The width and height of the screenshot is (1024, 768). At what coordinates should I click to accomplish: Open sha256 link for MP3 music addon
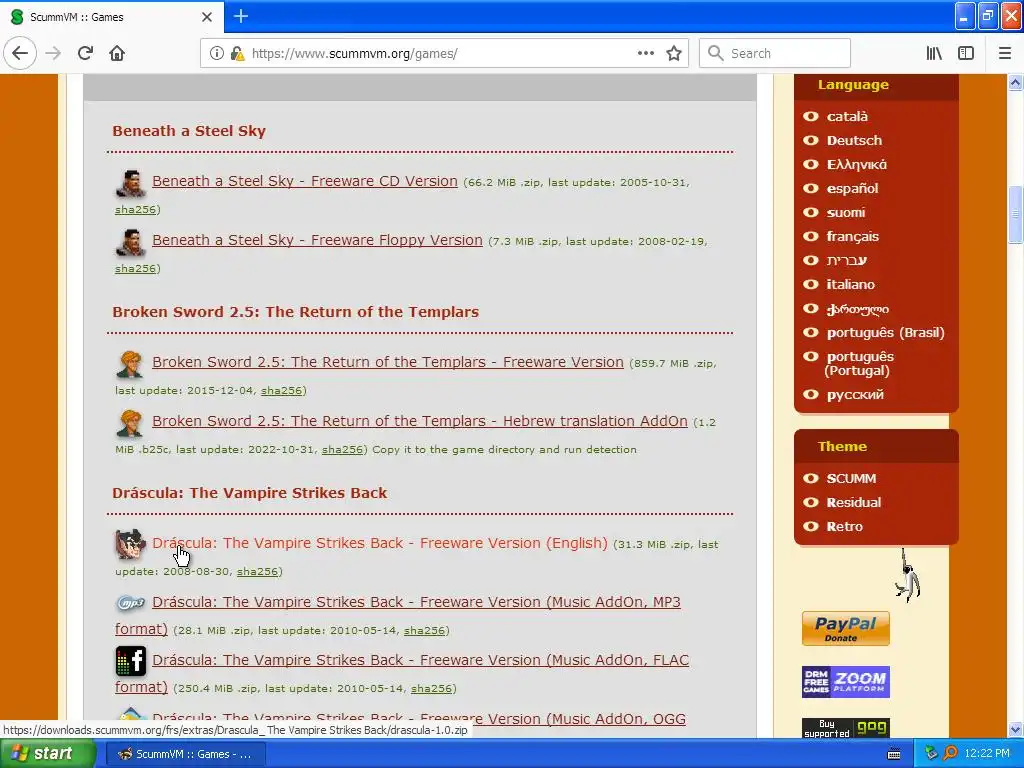coord(424,630)
